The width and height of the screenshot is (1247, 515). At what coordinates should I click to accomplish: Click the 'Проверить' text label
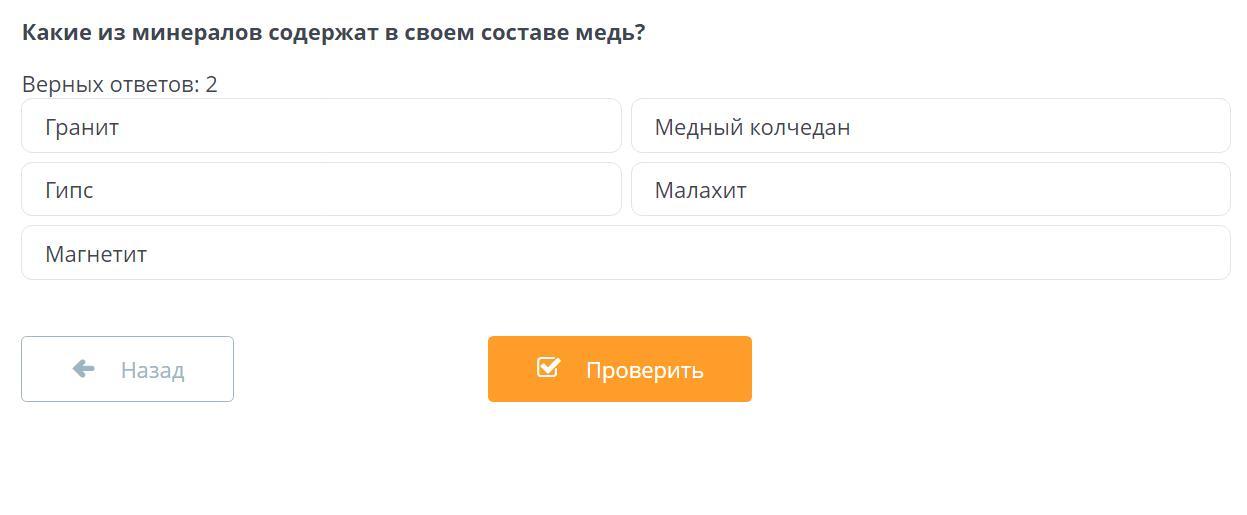pyautogui.click(x=644, y=370)
